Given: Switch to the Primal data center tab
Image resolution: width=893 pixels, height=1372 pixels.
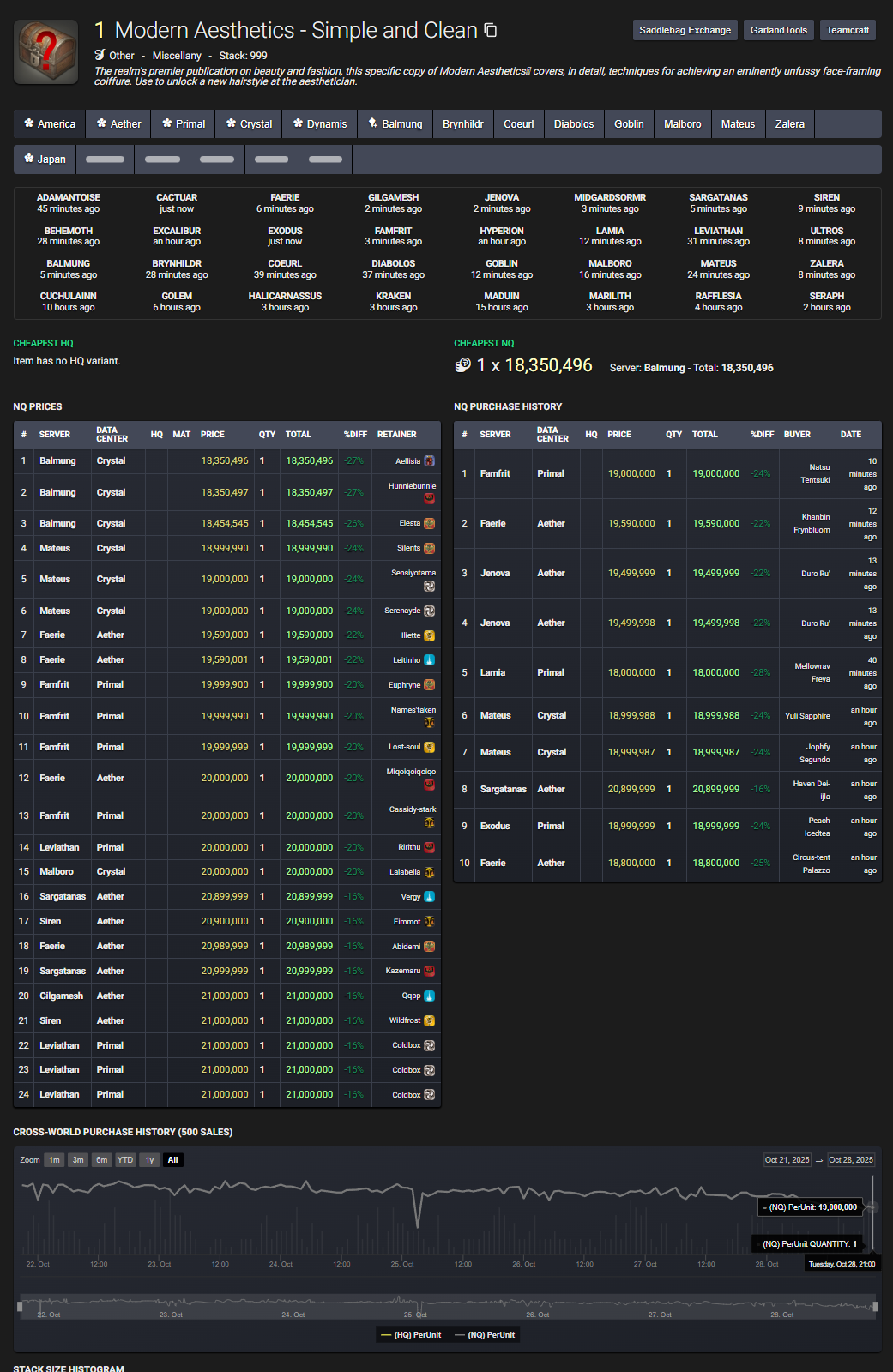Looking at the screenshot, I should pyautogui.click(x=184, y=124).
